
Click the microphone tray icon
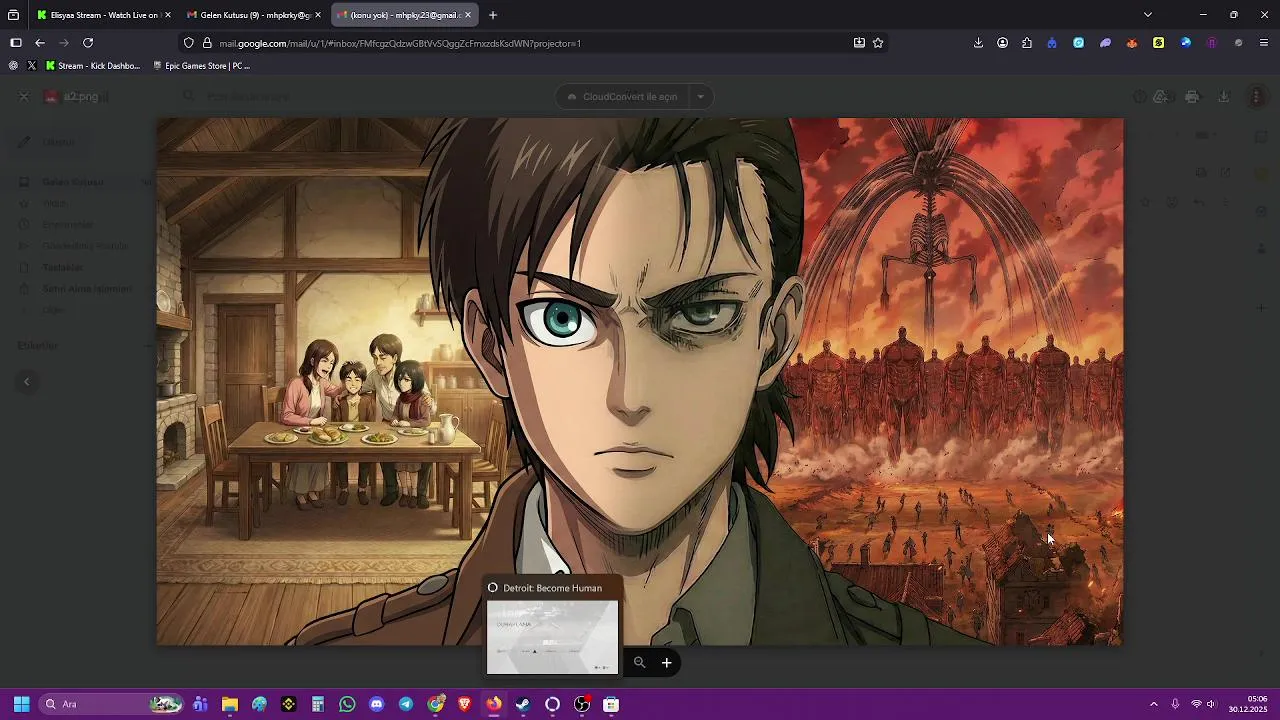click(x=1175, y=704)
